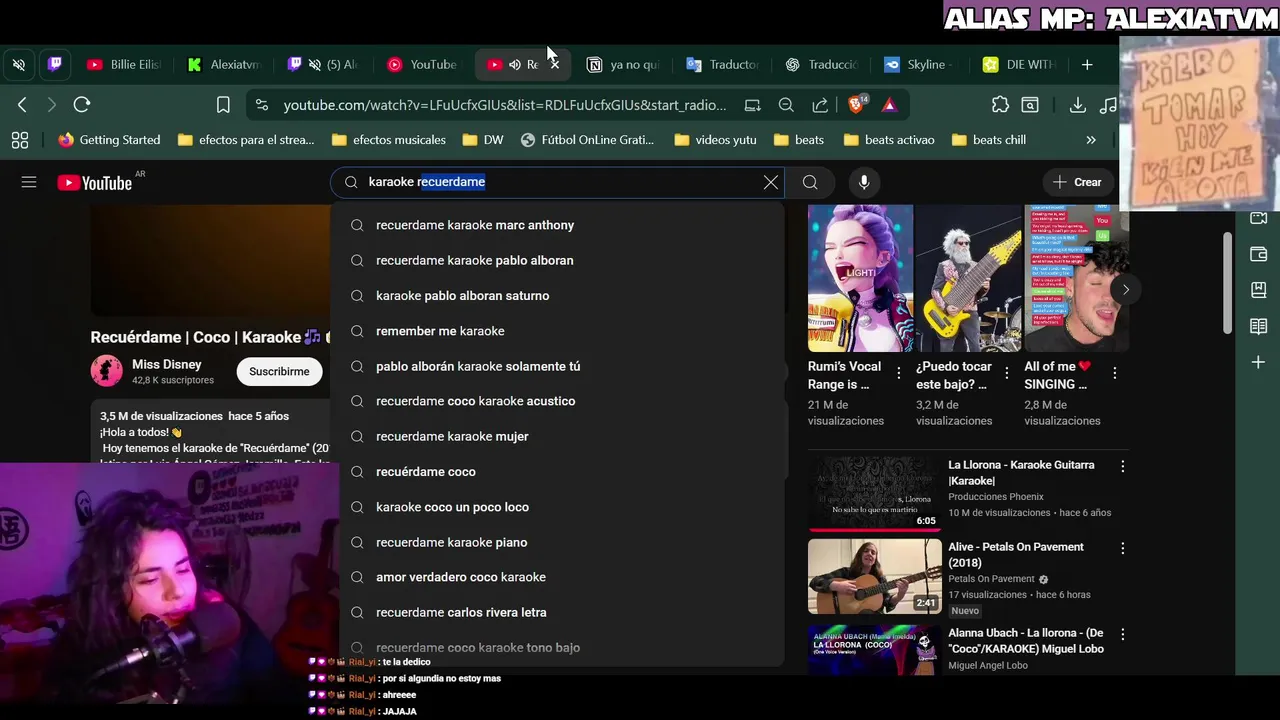1280x720 pixels.
Task: Click the address bar URL
Action: click(x=505, y=104)
